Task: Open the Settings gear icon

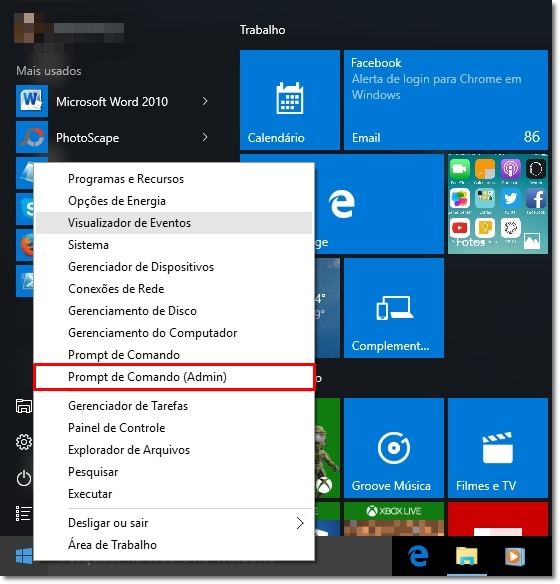Action: pos(24,442)
